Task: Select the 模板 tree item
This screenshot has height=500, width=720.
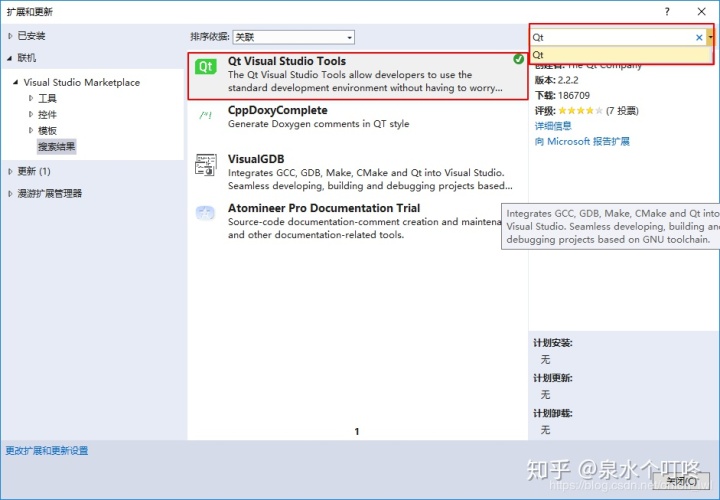Action: (x=47, y=130)
